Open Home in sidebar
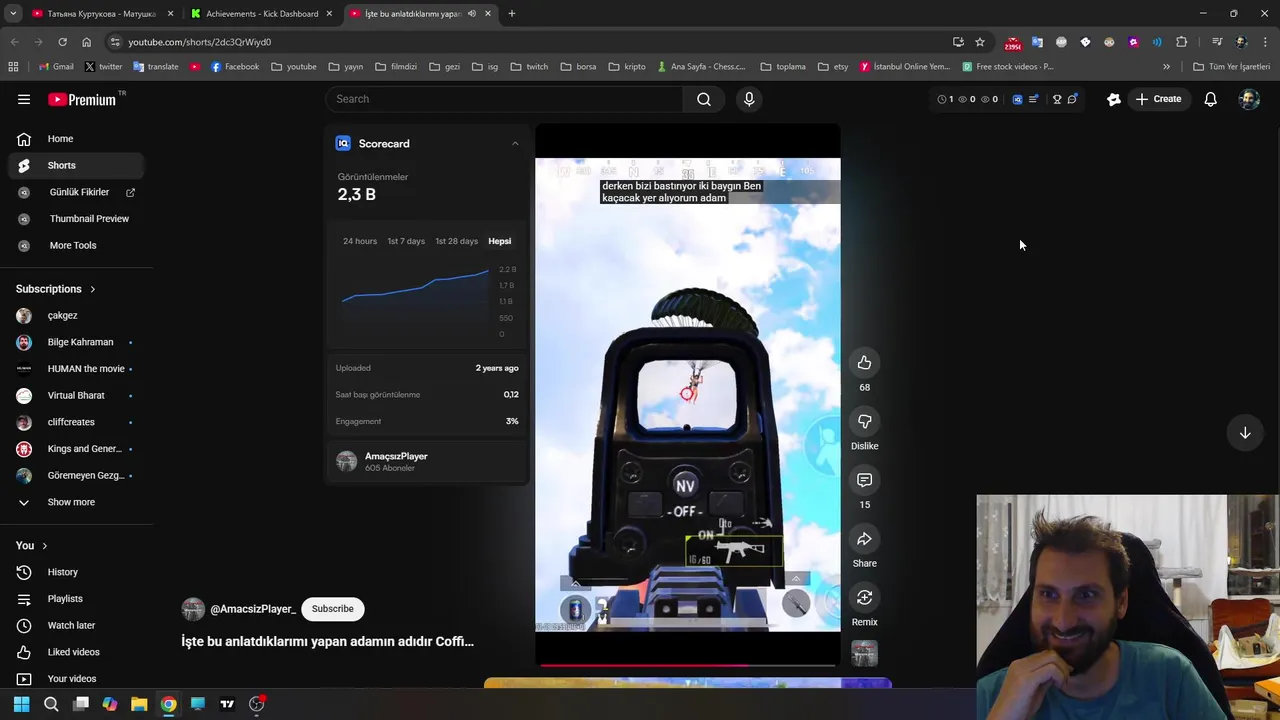 (76, 139)
